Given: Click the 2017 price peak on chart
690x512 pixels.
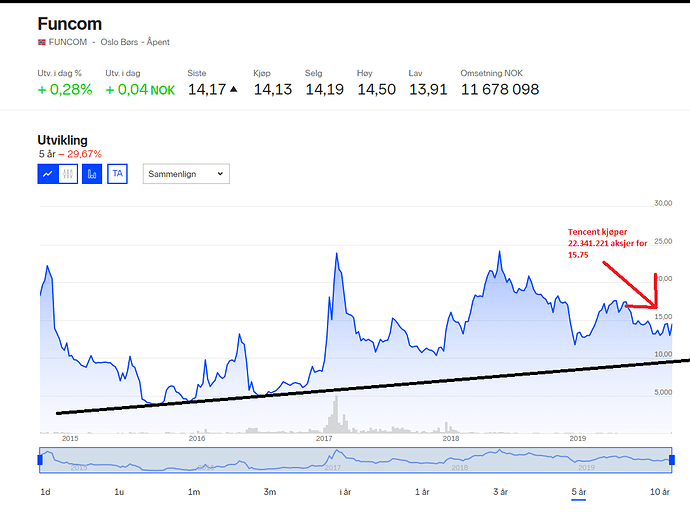Looking at the screenshot, I should click(x=337, y=254).
